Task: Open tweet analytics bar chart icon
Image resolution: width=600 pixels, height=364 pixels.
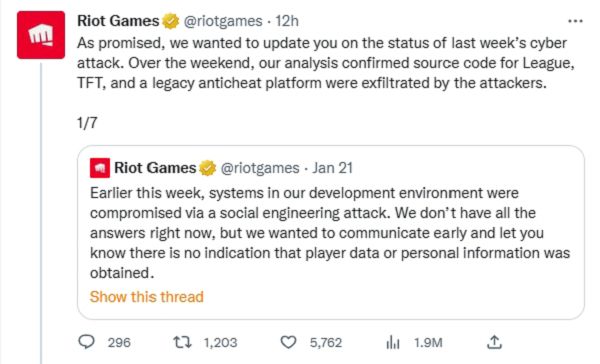Action: pos(393,342)
